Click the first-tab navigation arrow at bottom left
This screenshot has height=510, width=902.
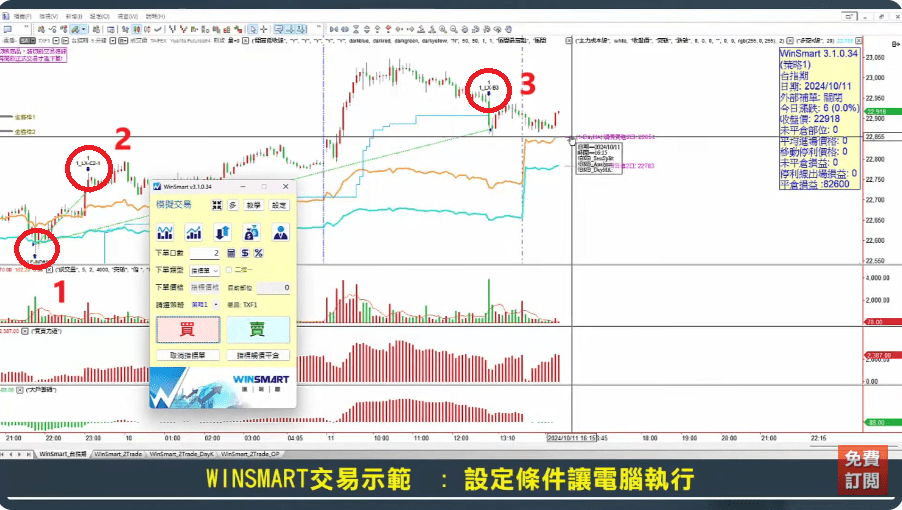pos(3,454)
